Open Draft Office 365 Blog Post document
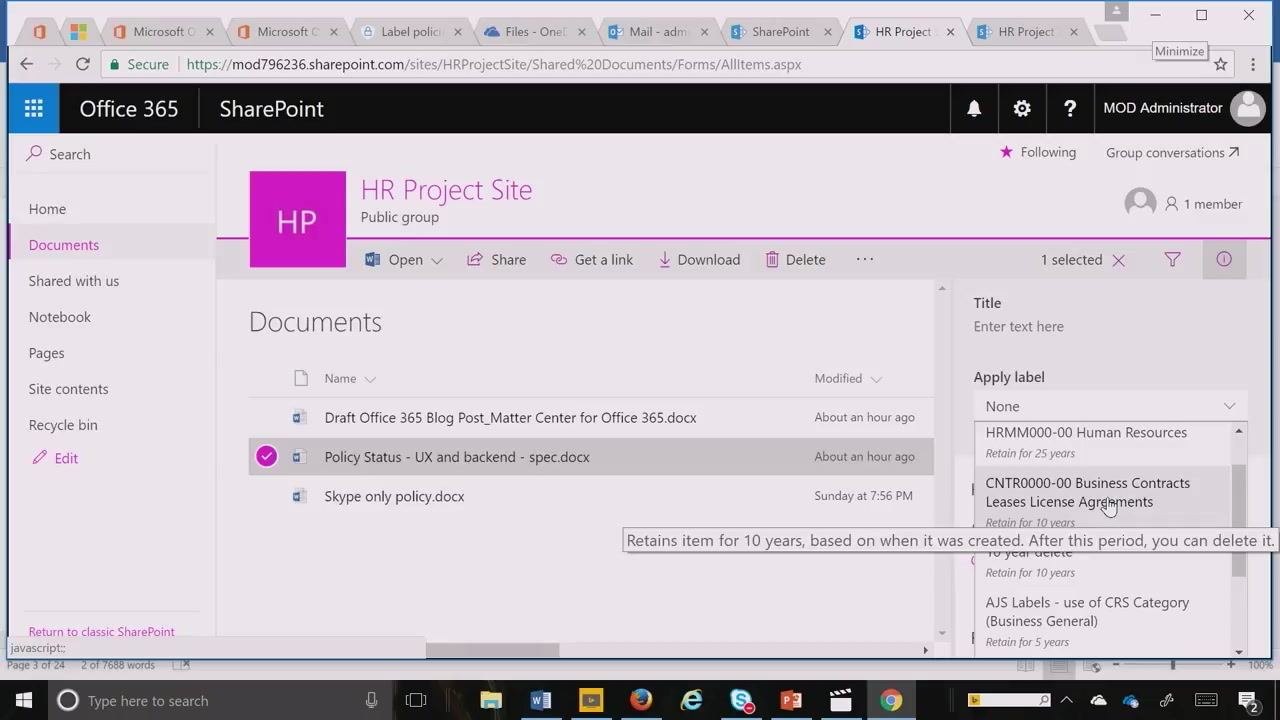The height and width of the screenshot is (720, 1280). pyautogui.click(x=510, y=418)
